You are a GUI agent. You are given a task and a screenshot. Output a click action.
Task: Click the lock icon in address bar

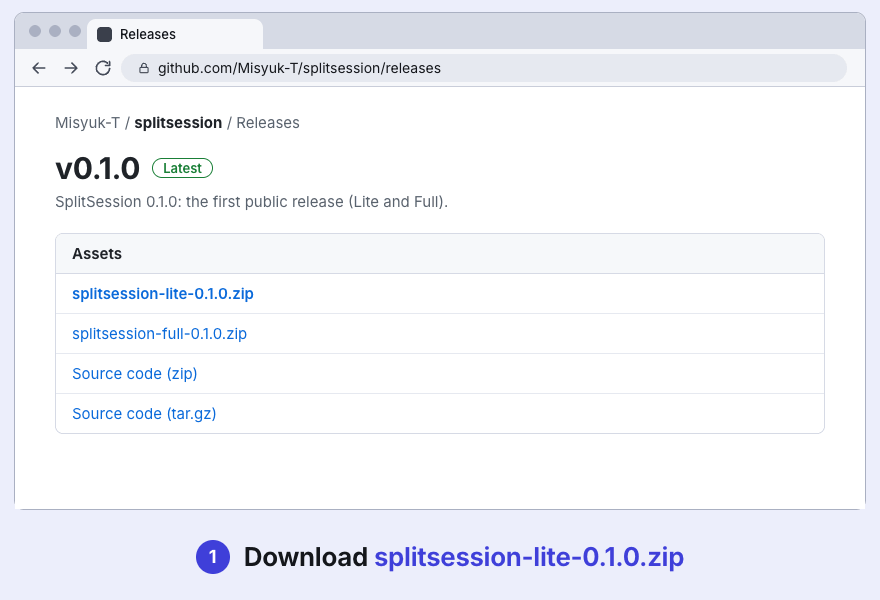(144, 68)
